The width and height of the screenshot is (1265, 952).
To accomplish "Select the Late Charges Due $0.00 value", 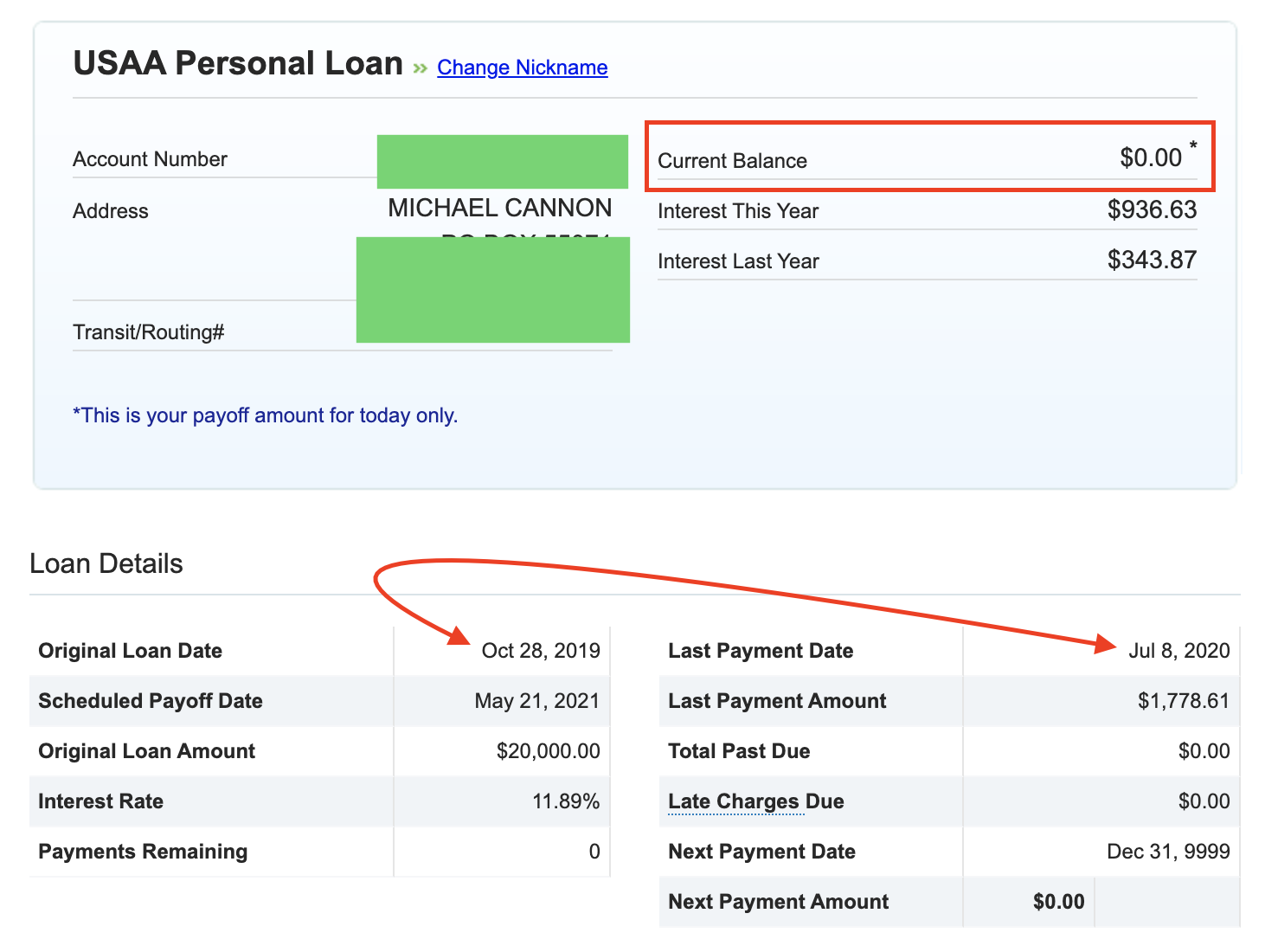I will 1204,801.
